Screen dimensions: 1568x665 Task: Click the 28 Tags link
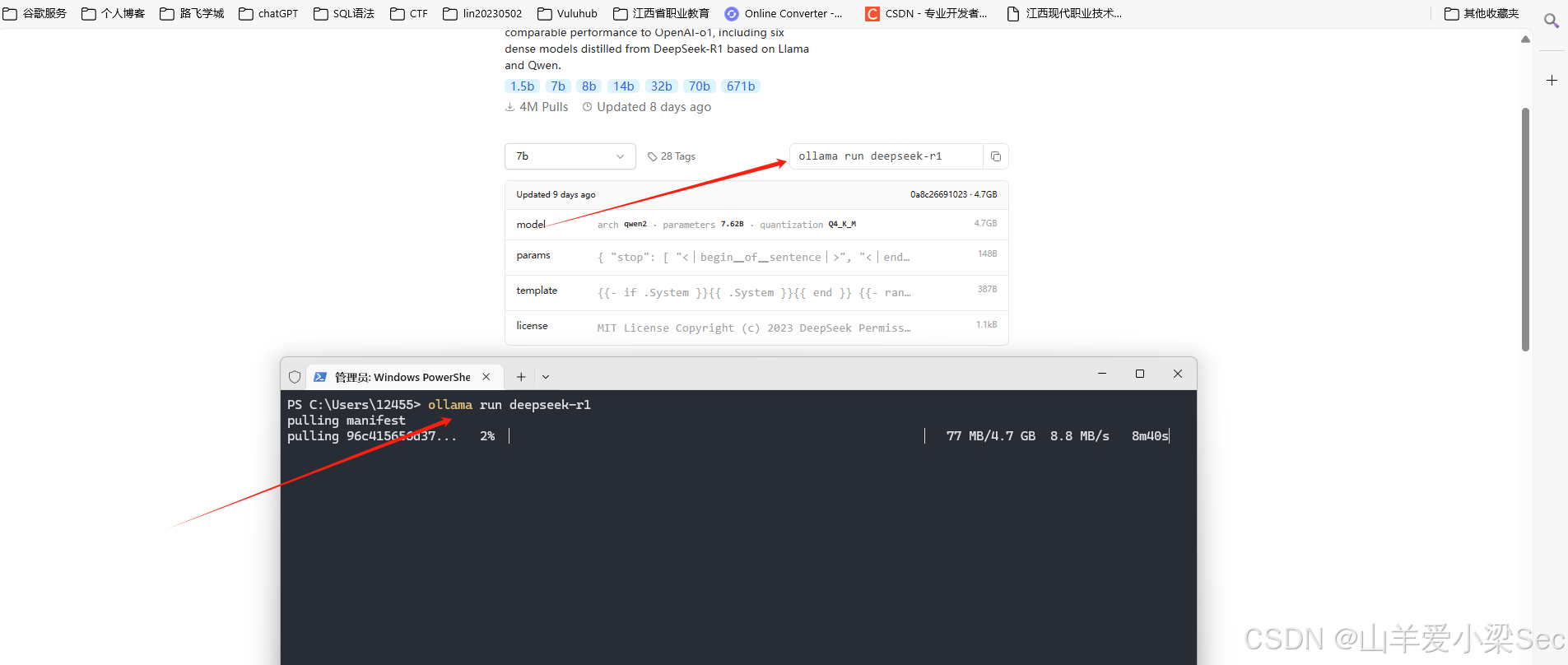pyautogui.click(x=672, y=156)
